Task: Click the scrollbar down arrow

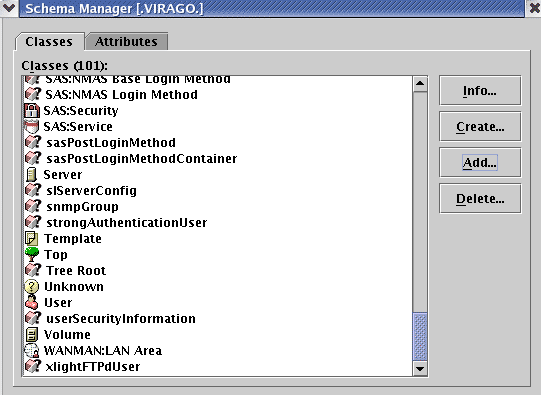Action: 420,369
